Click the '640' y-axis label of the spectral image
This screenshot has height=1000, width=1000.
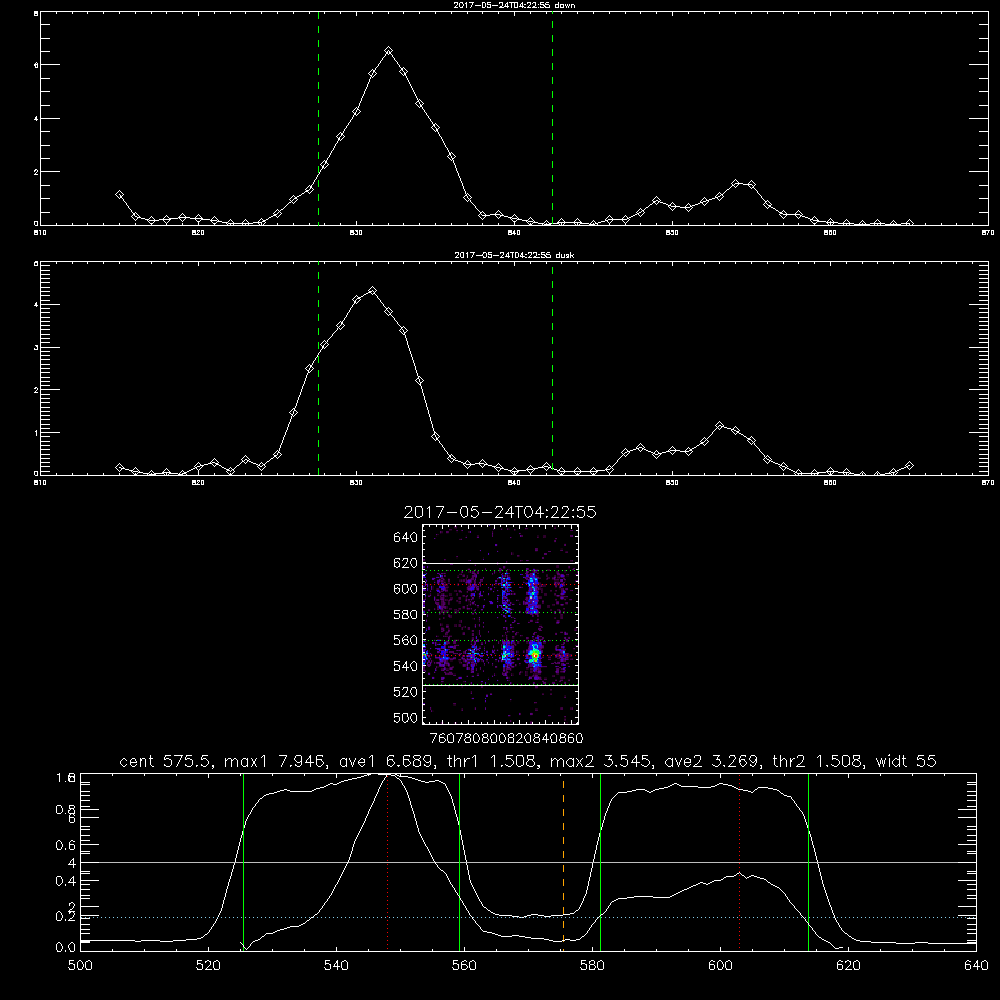click(x=405, y=537)
